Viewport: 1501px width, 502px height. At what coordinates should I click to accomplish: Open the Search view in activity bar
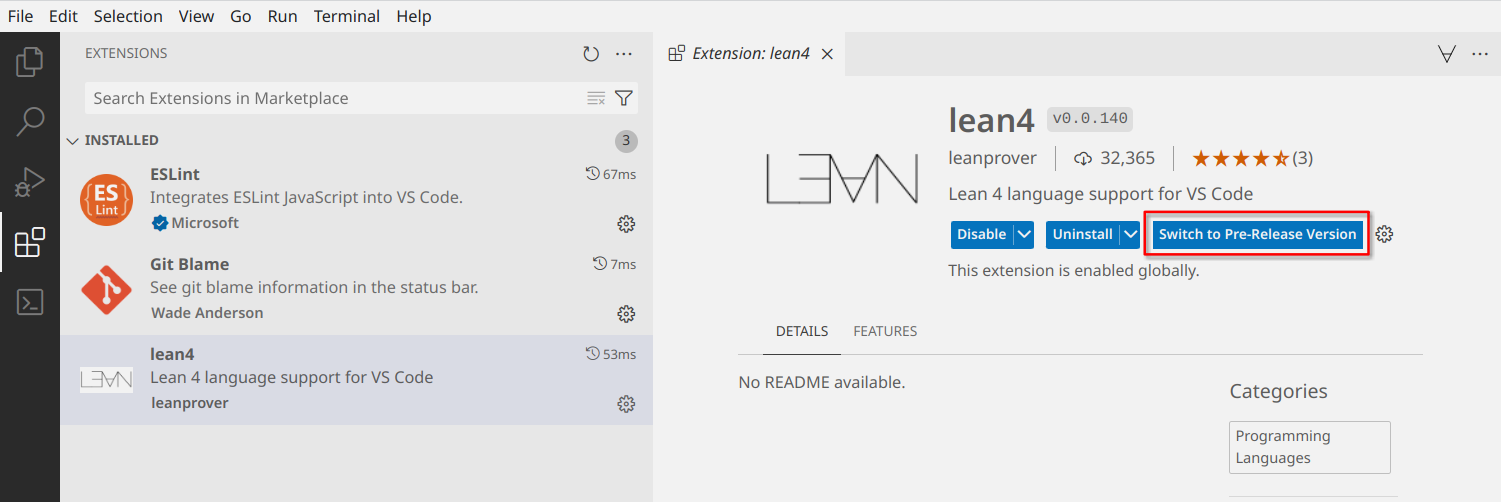(x=30, y=121)
